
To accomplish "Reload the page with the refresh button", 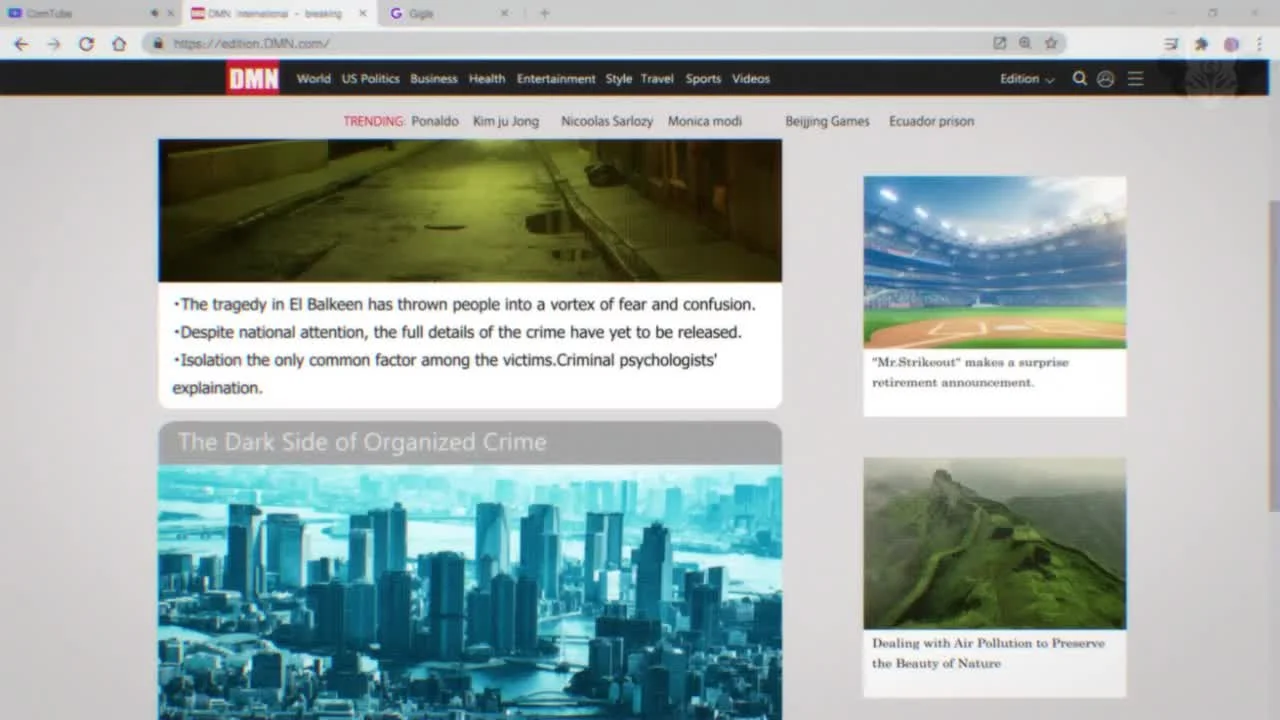I will click(x=86, y=44).
